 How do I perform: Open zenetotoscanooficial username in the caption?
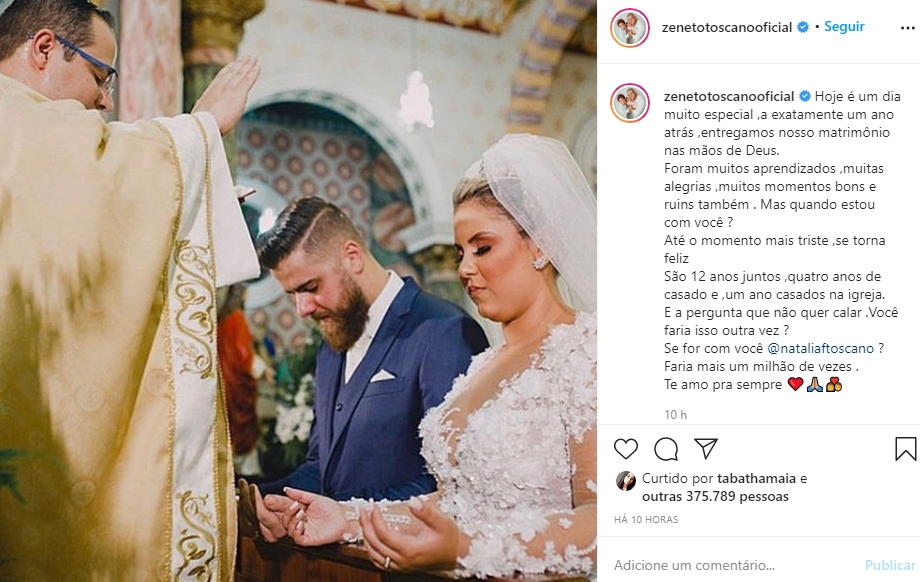tap(729, 96)
